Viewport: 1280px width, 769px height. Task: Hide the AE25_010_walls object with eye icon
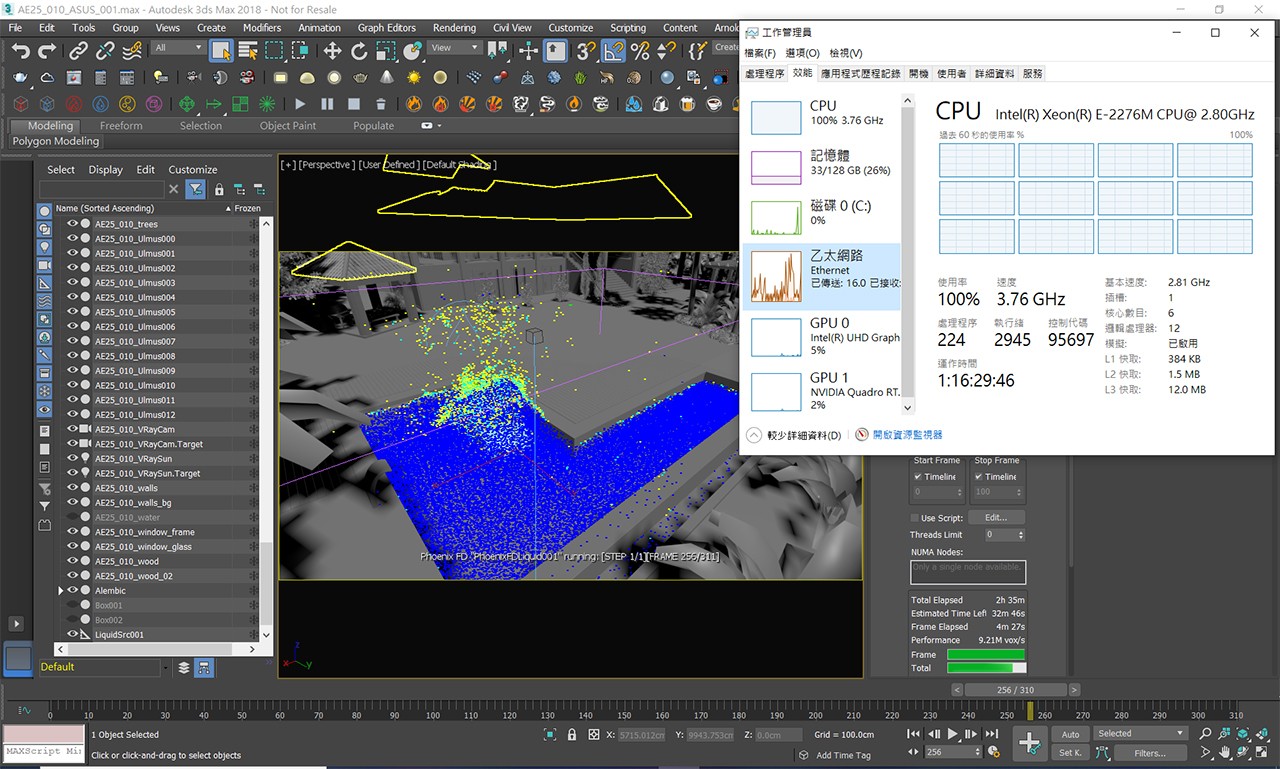click(72, 488)
